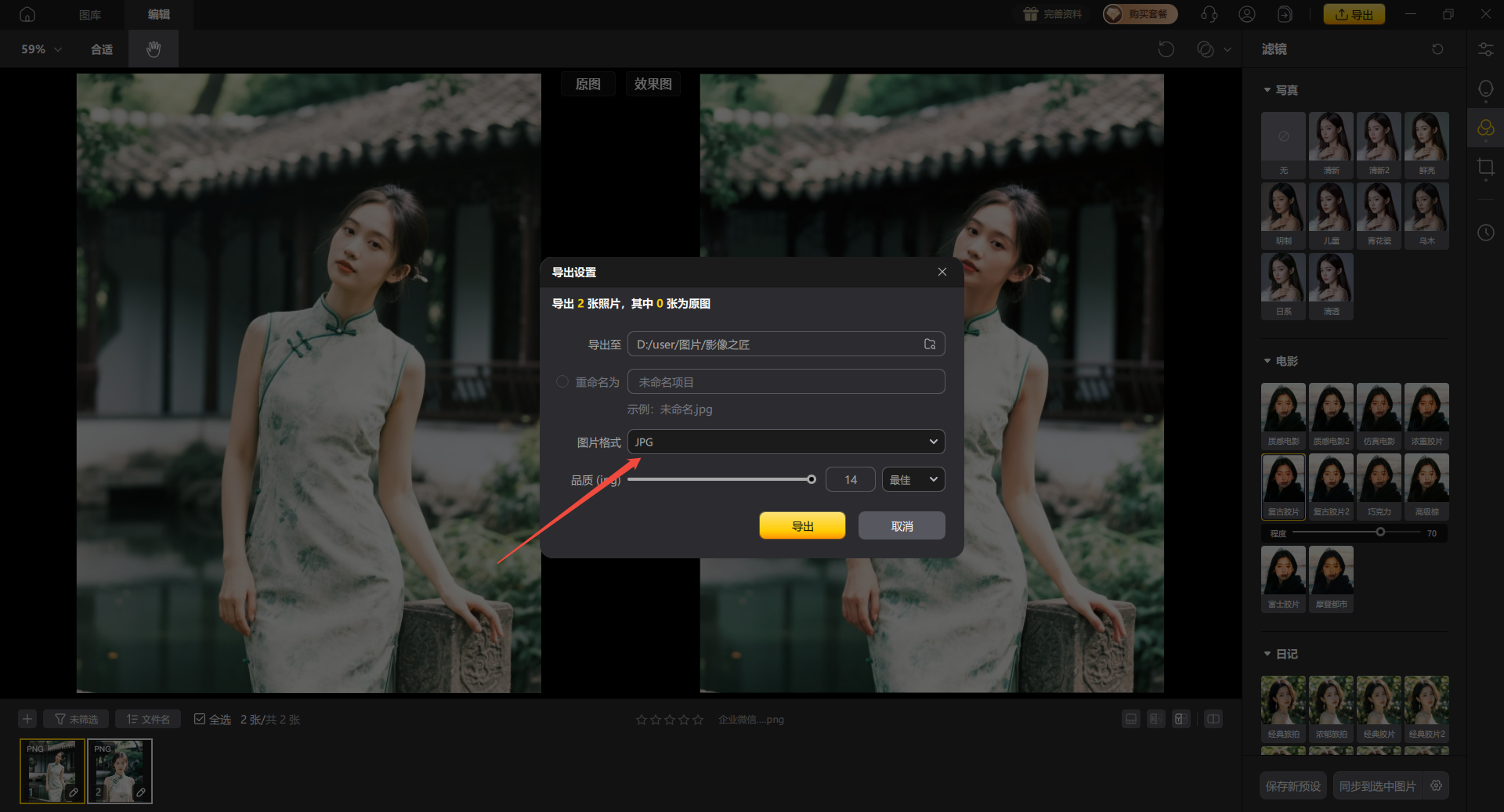The image size is (1504, 812).
Task: Enable the 重命名为 radio option
Action: coord(562,382)
